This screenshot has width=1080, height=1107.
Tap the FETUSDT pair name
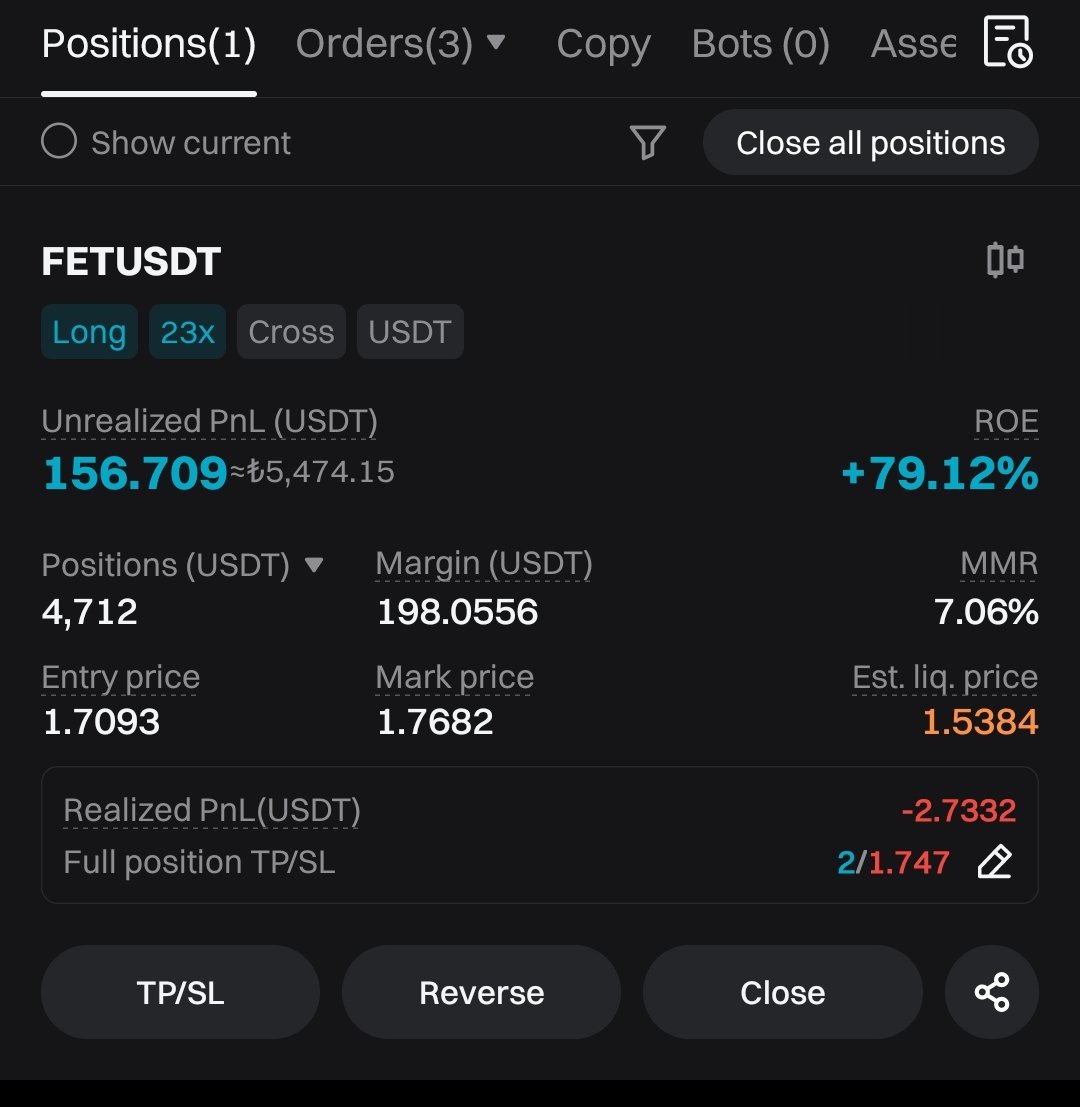131,261
